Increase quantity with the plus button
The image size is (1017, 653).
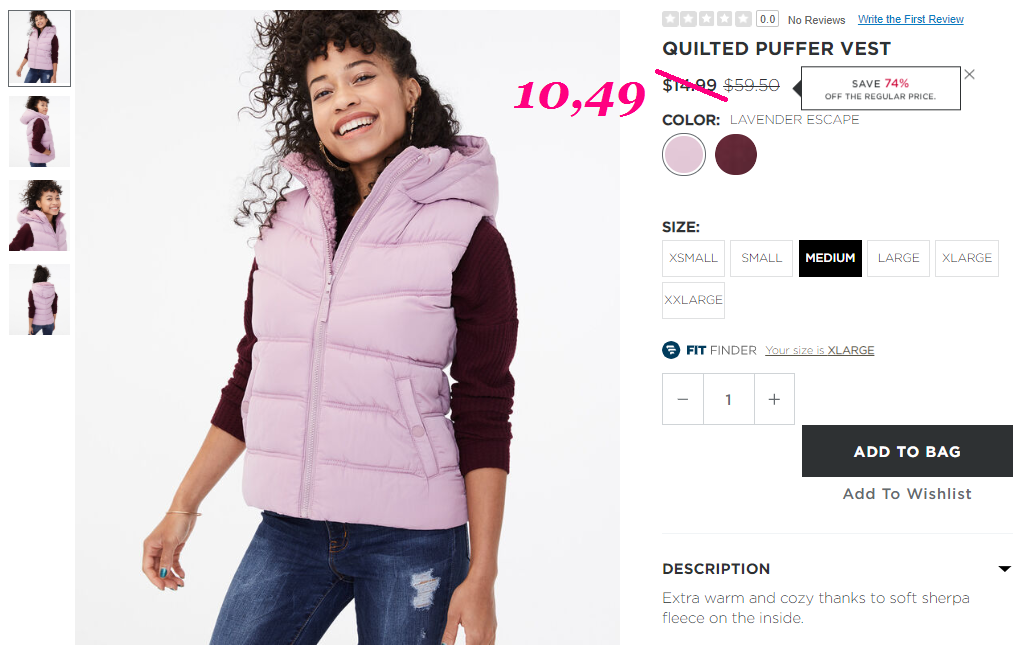(774, 399)
